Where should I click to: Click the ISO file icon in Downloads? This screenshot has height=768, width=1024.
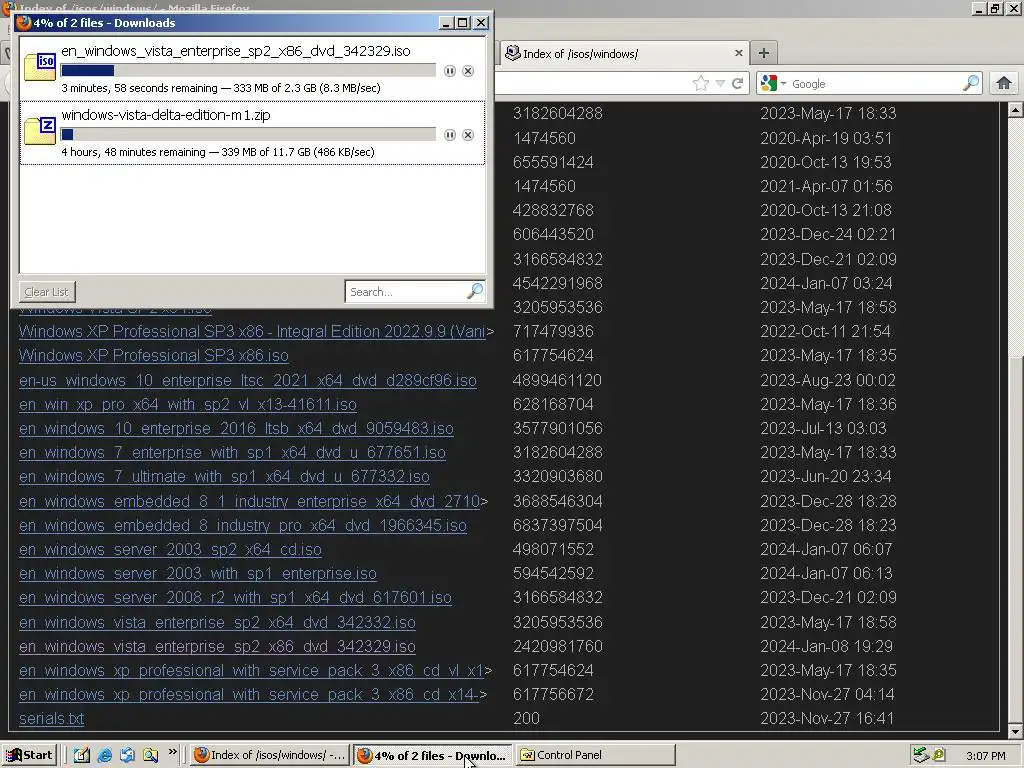click(x=40, y=67)
